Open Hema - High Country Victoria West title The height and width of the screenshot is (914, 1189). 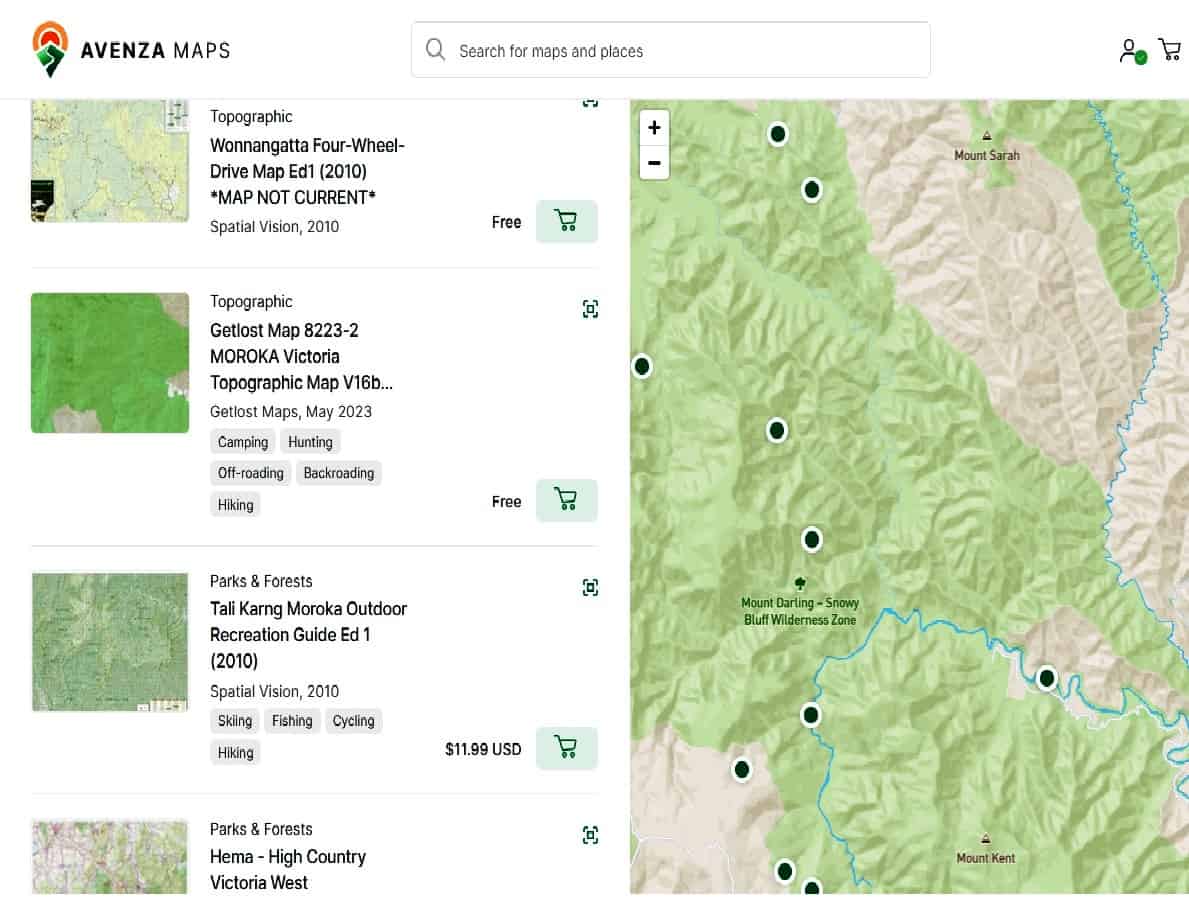288,870
